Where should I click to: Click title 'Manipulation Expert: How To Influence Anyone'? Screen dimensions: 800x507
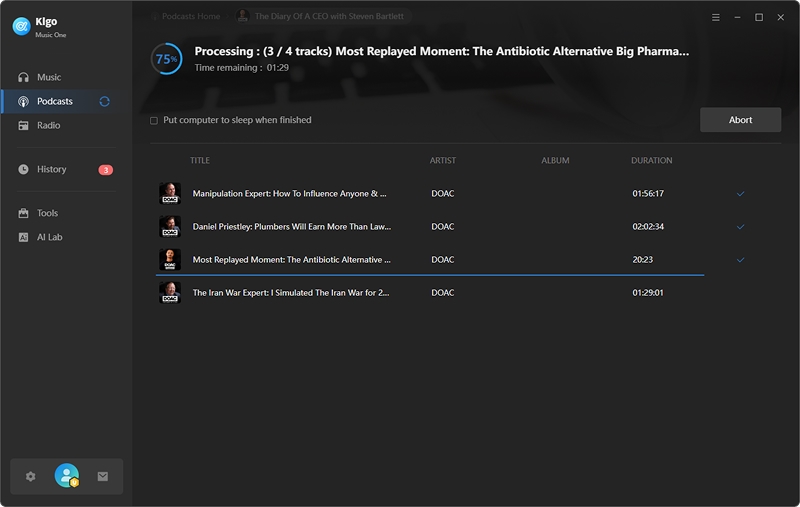tap(289, 194)
